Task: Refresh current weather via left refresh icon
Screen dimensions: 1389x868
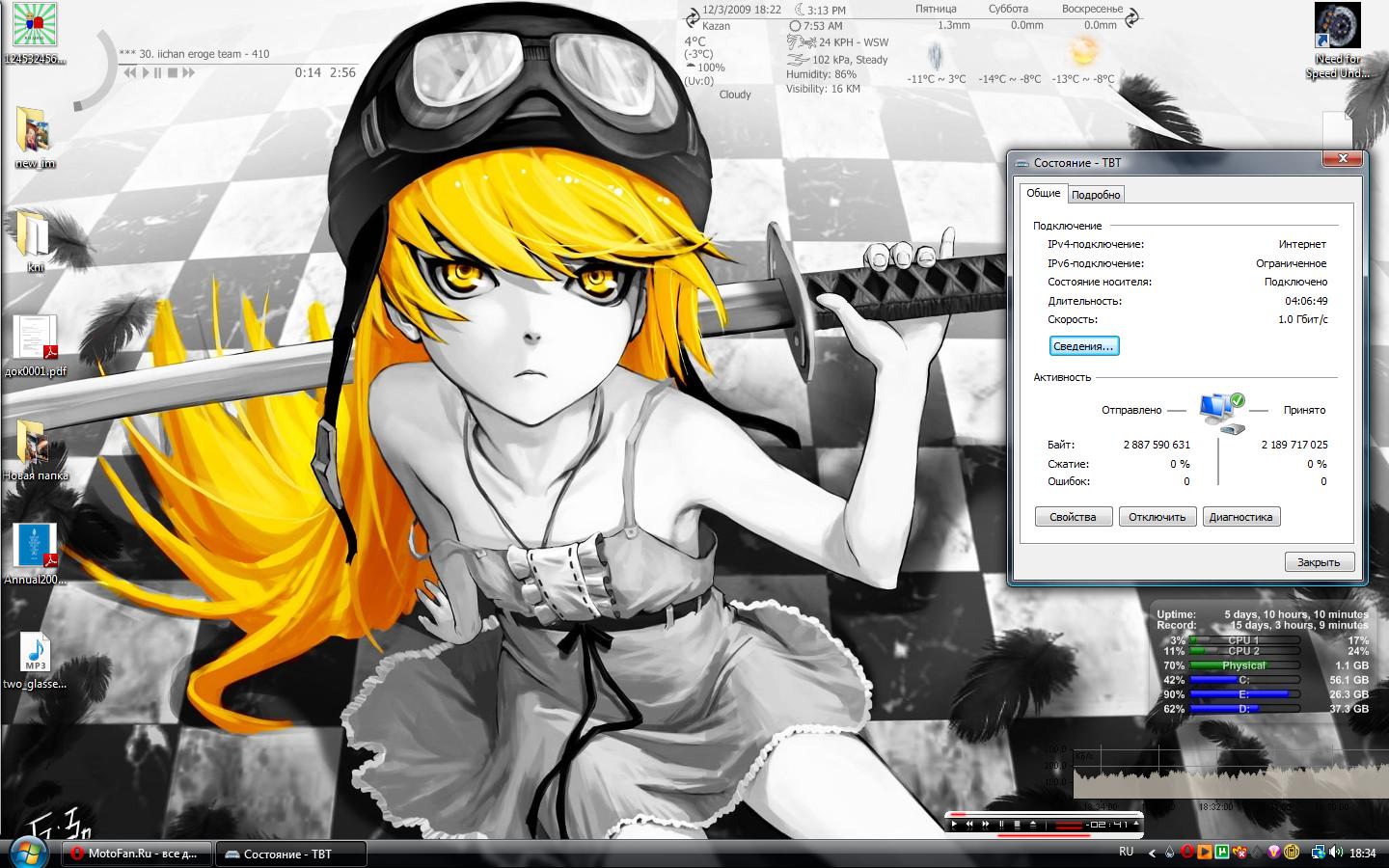Action: point(693,16)
